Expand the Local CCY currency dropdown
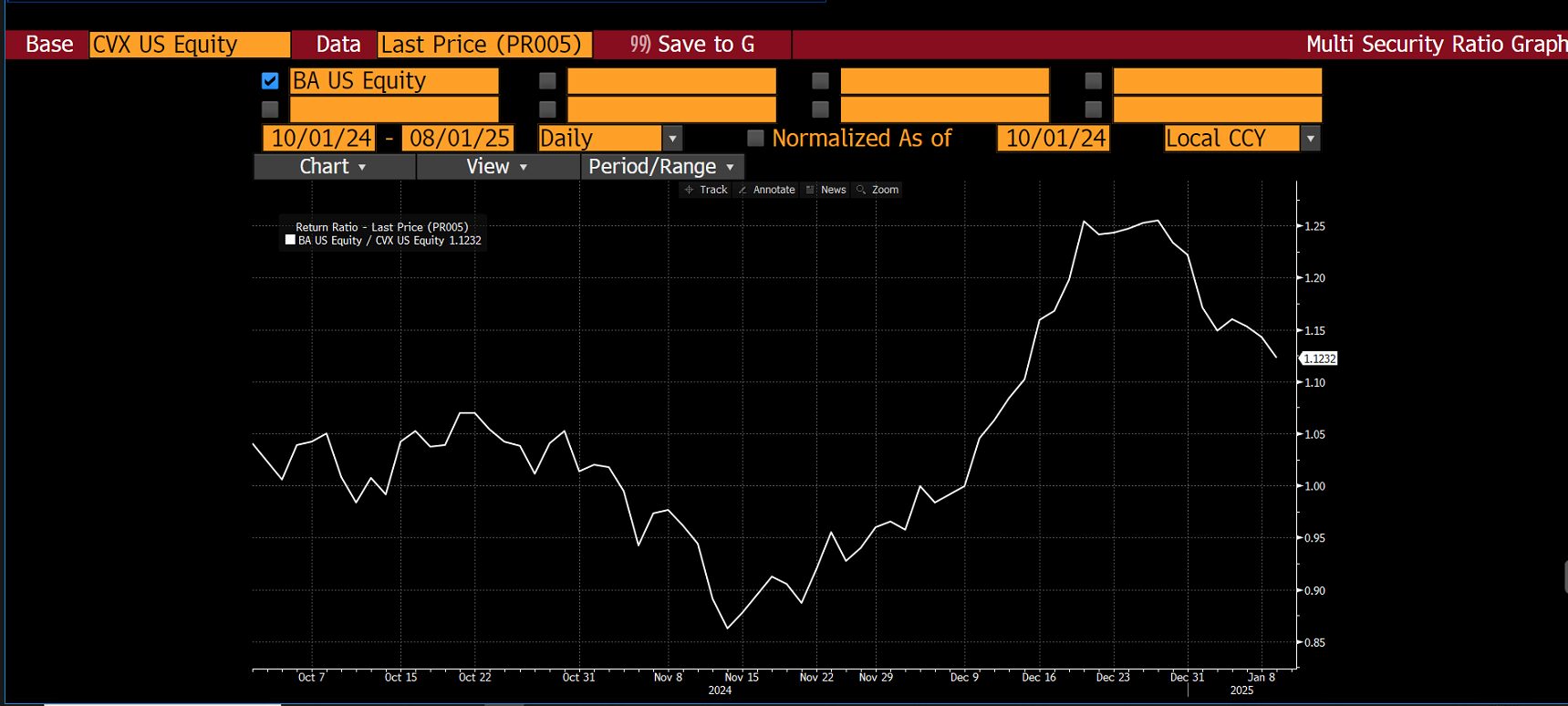Image resolution: width=1568 pixels, height=706 pixels. [1310, 139]
